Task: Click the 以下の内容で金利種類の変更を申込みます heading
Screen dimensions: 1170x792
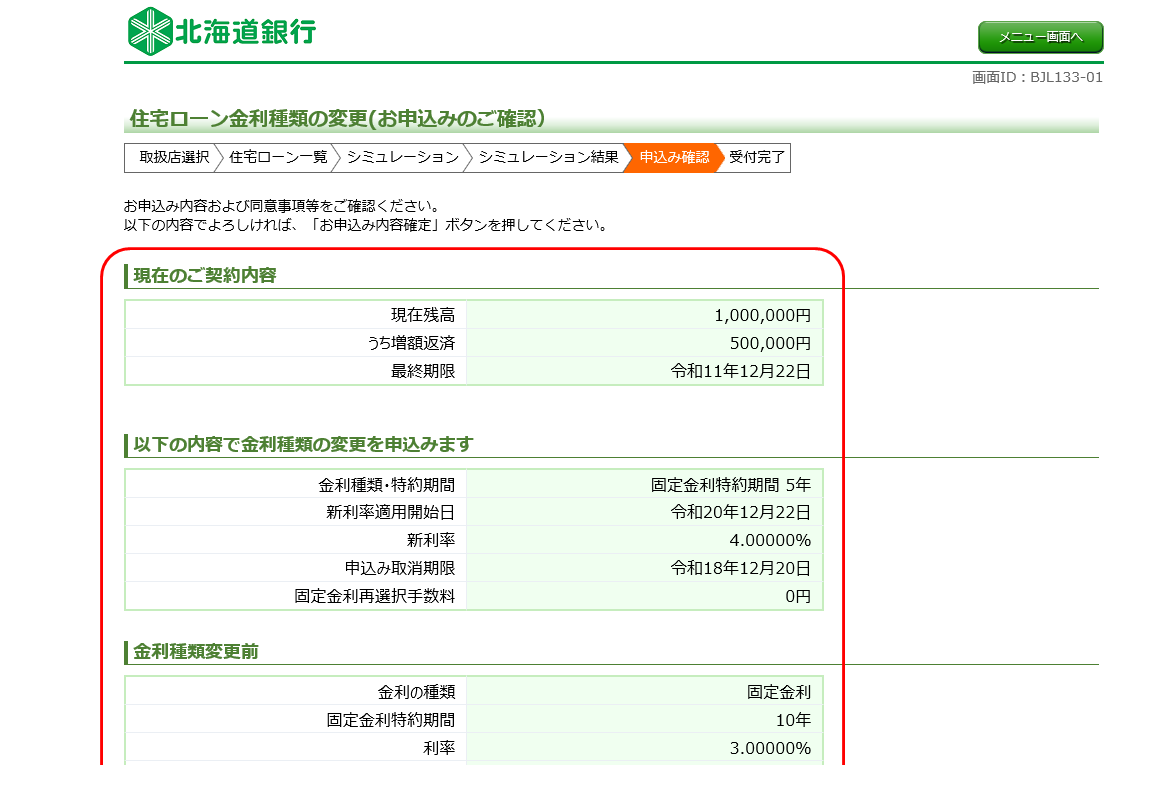Action: click(x=303, y=444)
